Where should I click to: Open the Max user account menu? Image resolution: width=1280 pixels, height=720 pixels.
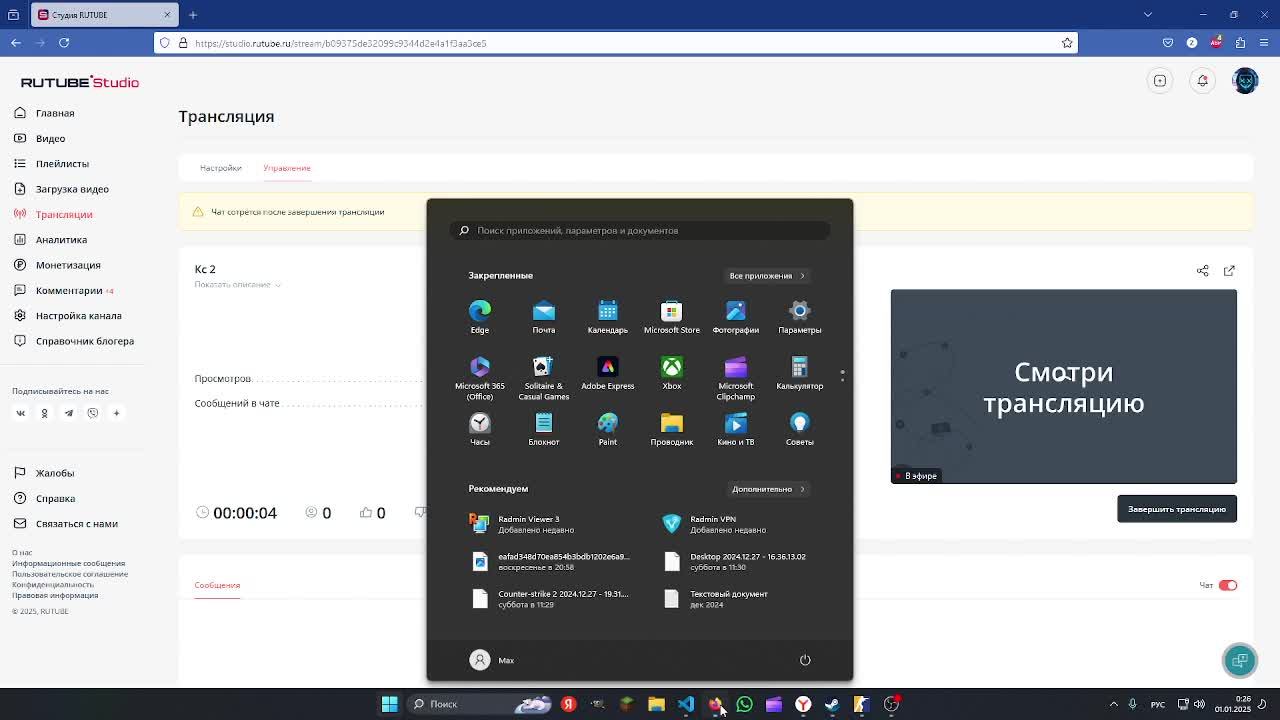(x=492, y=660)
